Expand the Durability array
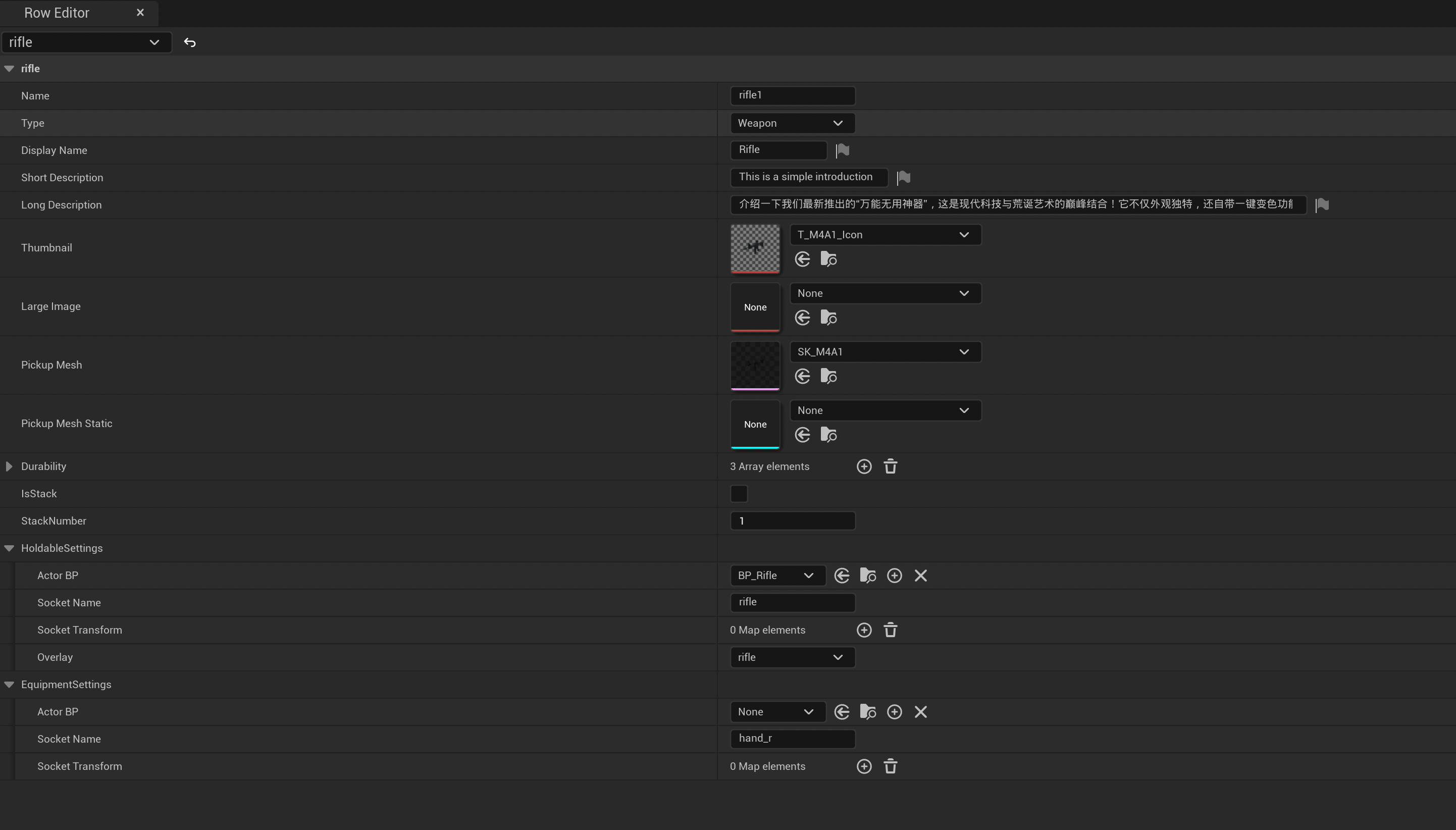Screen dimensions: 1456x830 [x=9, y=467]
